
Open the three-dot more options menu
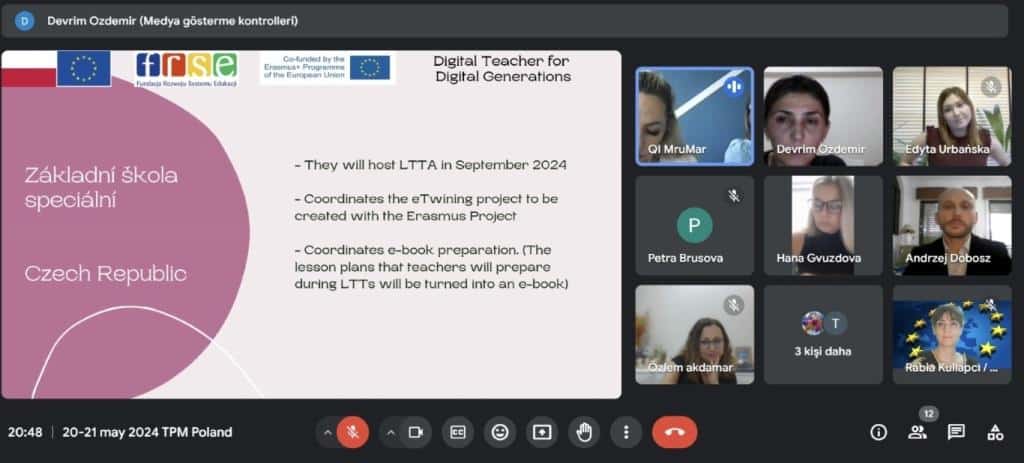tap(626, 432)
